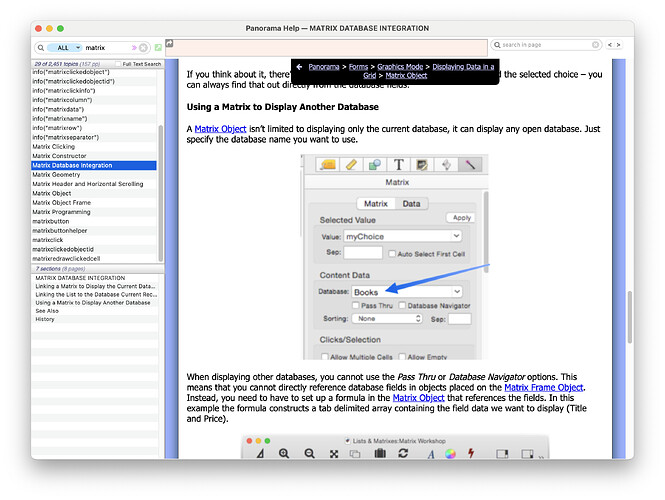Open the Database dropdown showing Books
665x500 pixels.
click(x=406, y=291)
